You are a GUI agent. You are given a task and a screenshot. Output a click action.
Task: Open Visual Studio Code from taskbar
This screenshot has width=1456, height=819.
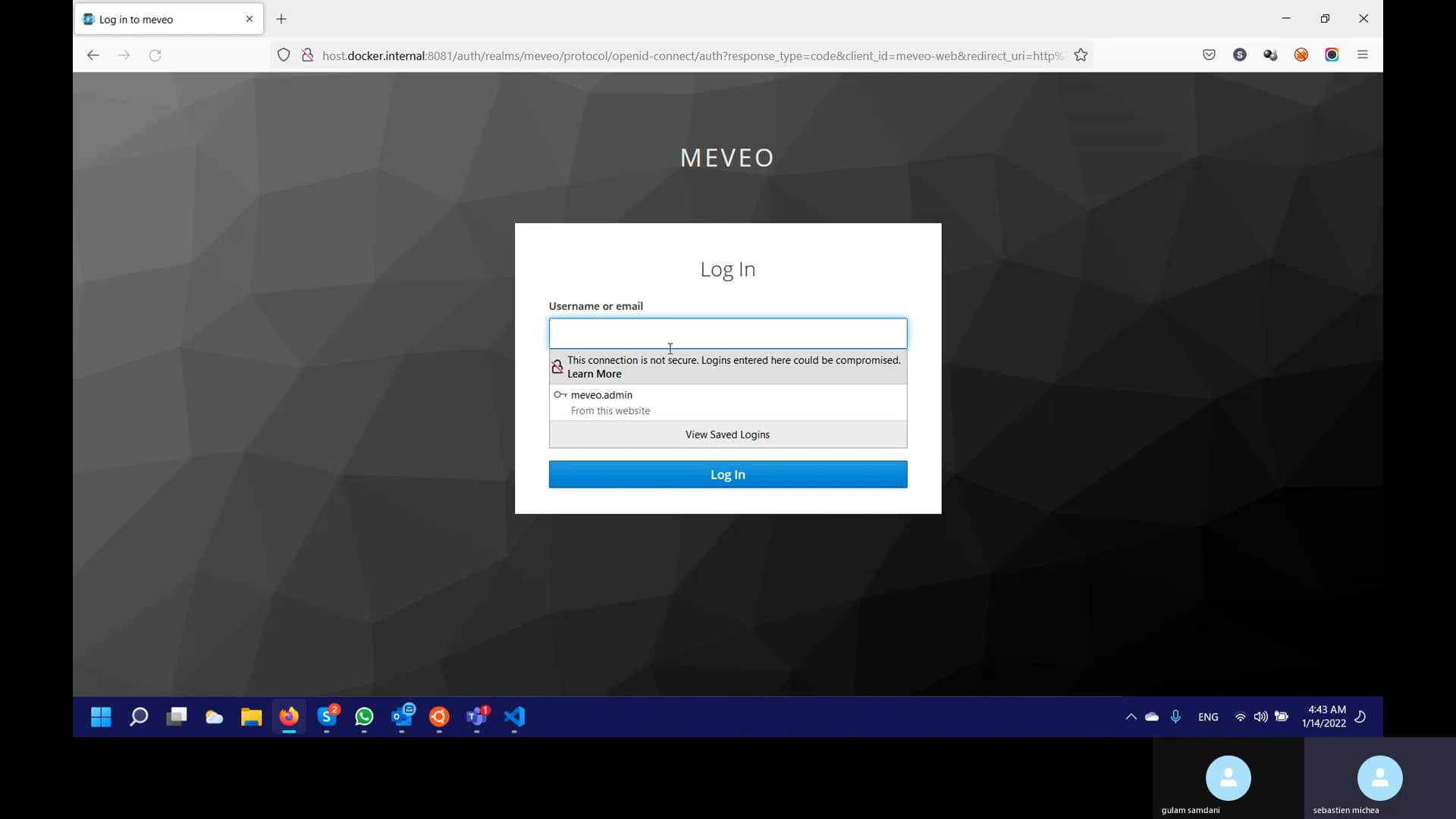(x=514, y=717)
